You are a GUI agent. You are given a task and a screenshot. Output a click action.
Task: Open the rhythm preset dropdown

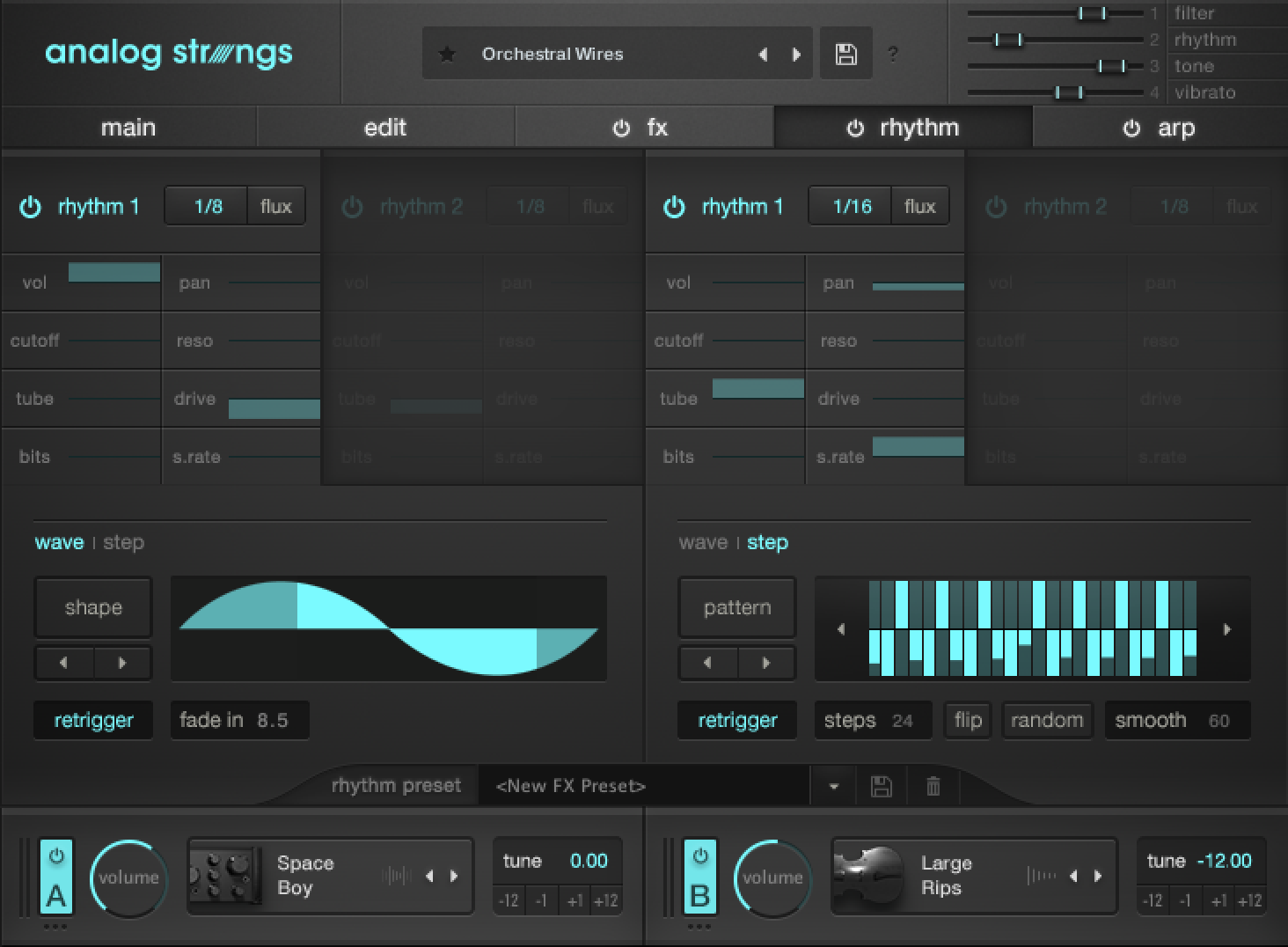tap(832, 785)
